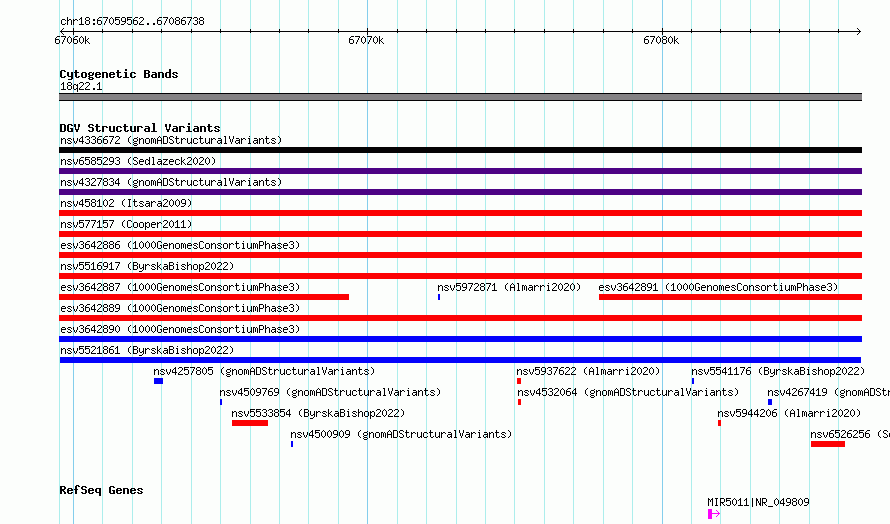Select the nsv4500909 (gnomADStructuralVariants) label

point(401,434)
